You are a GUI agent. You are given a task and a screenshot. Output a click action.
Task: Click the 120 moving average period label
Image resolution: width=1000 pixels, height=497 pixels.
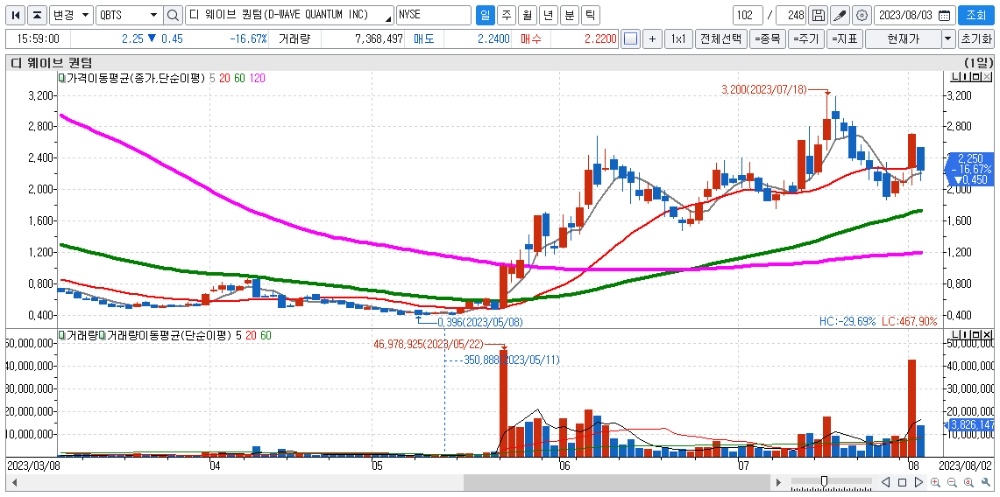click(x=258, y=78)
